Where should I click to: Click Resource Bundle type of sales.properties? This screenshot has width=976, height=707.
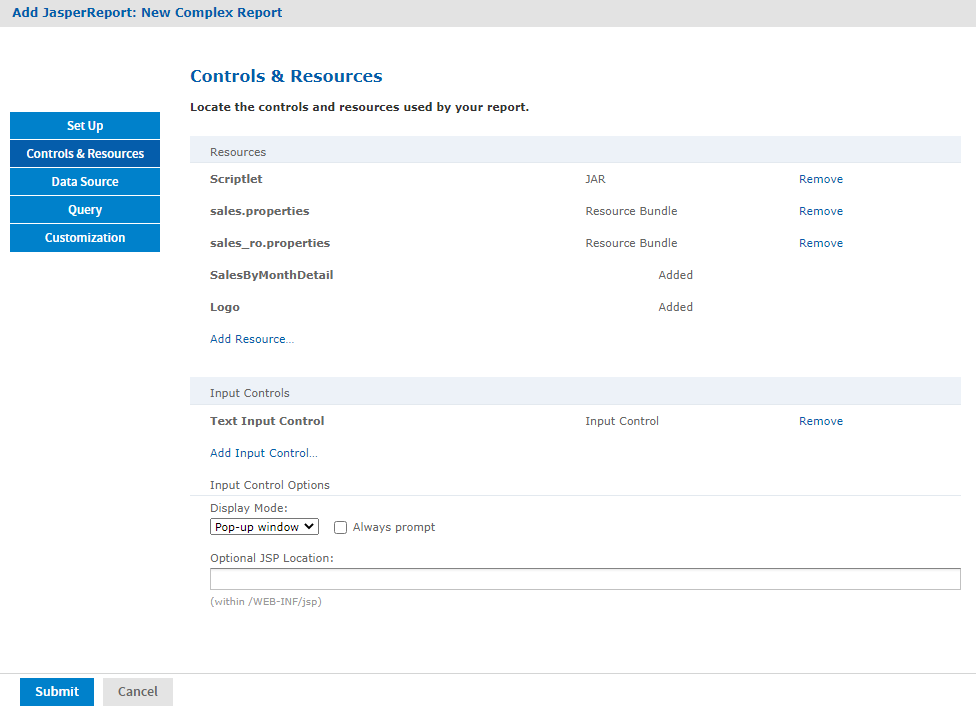(x=631, y=211)
